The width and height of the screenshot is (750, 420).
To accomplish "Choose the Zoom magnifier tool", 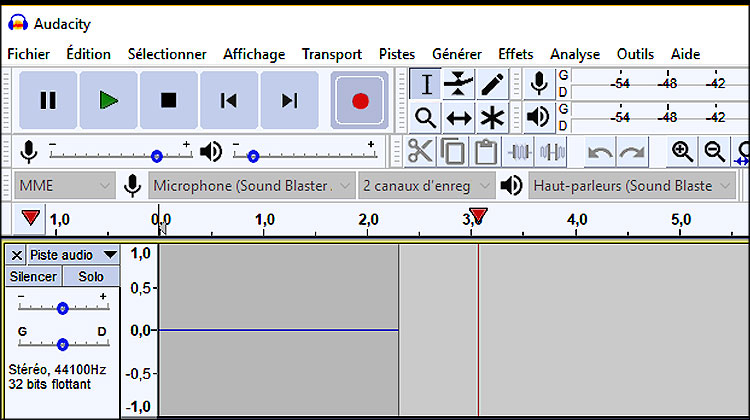I will tap(425, 117).
